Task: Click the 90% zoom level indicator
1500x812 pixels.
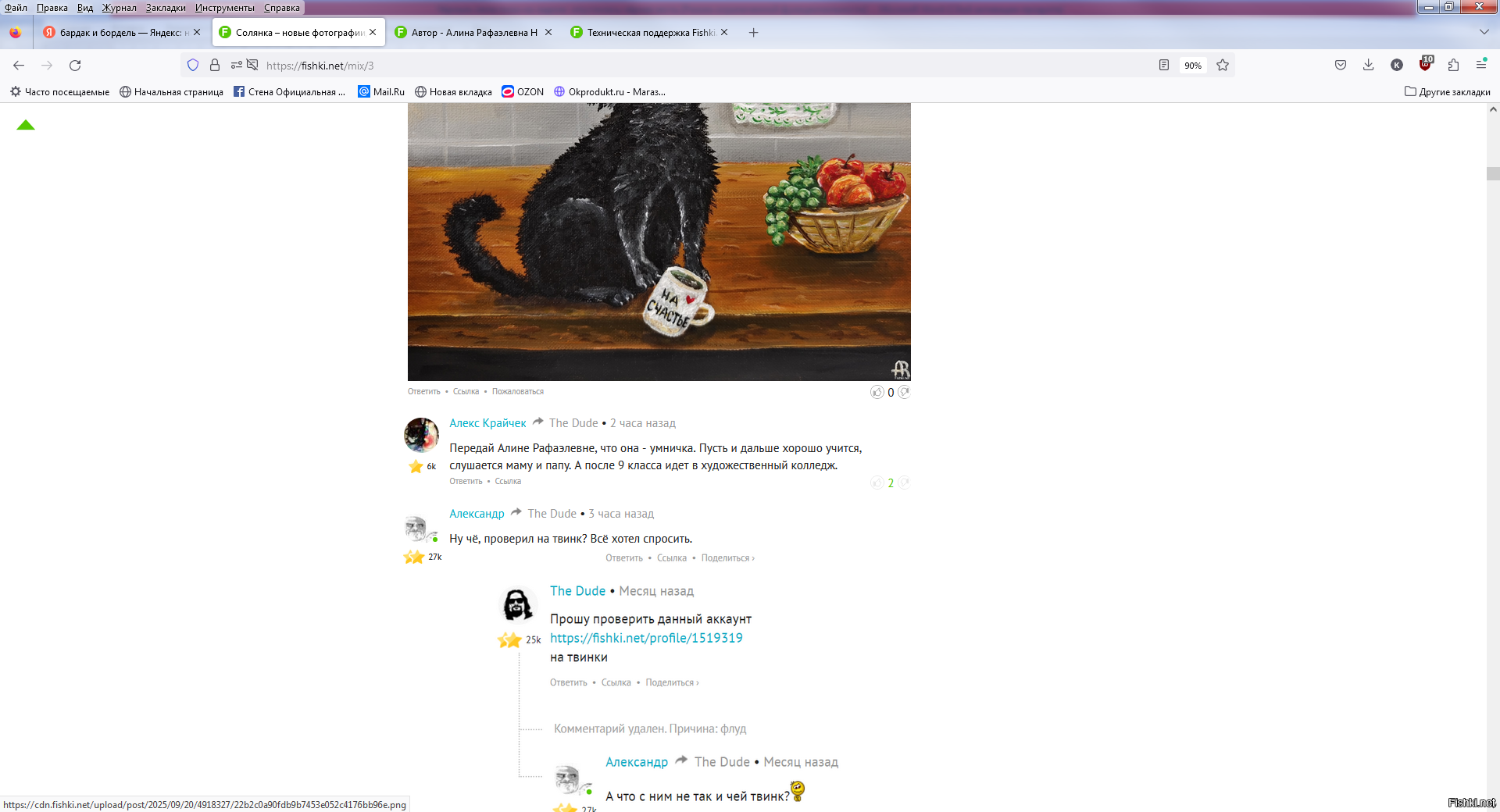Action: 1192,66
